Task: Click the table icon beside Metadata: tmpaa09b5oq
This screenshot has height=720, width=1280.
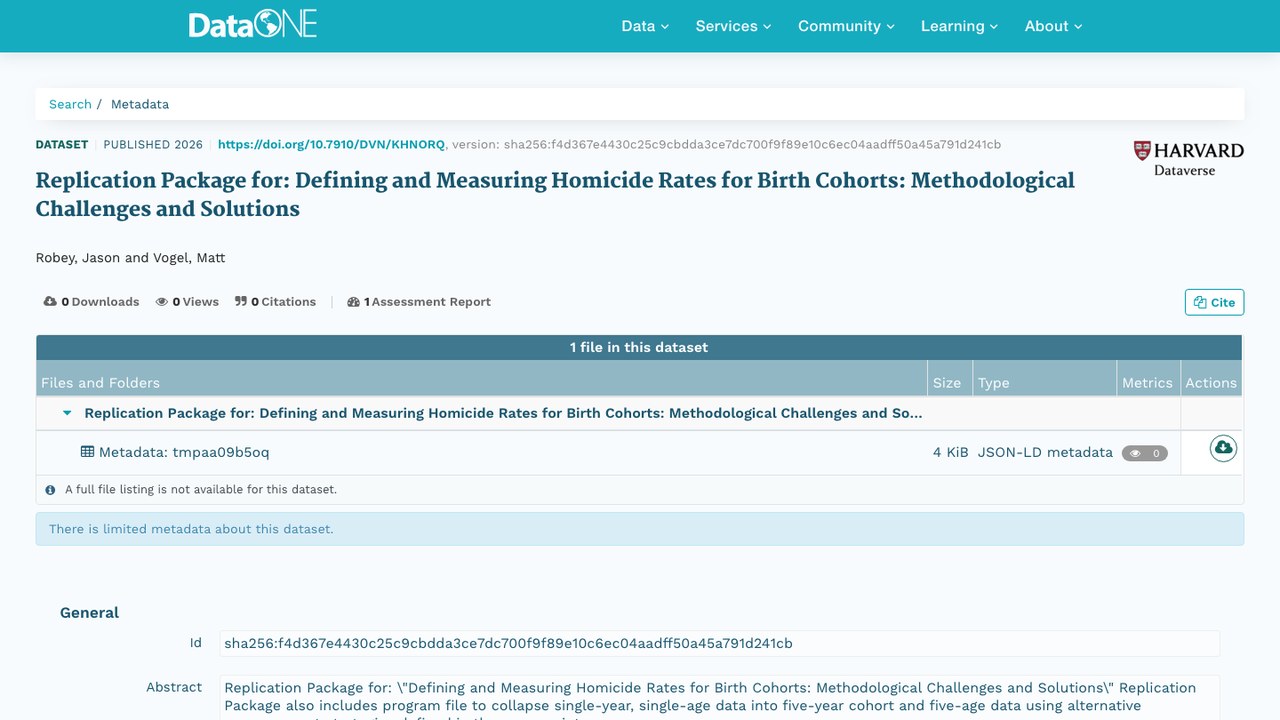Action: pyautogui.click(x=87, y=452)
